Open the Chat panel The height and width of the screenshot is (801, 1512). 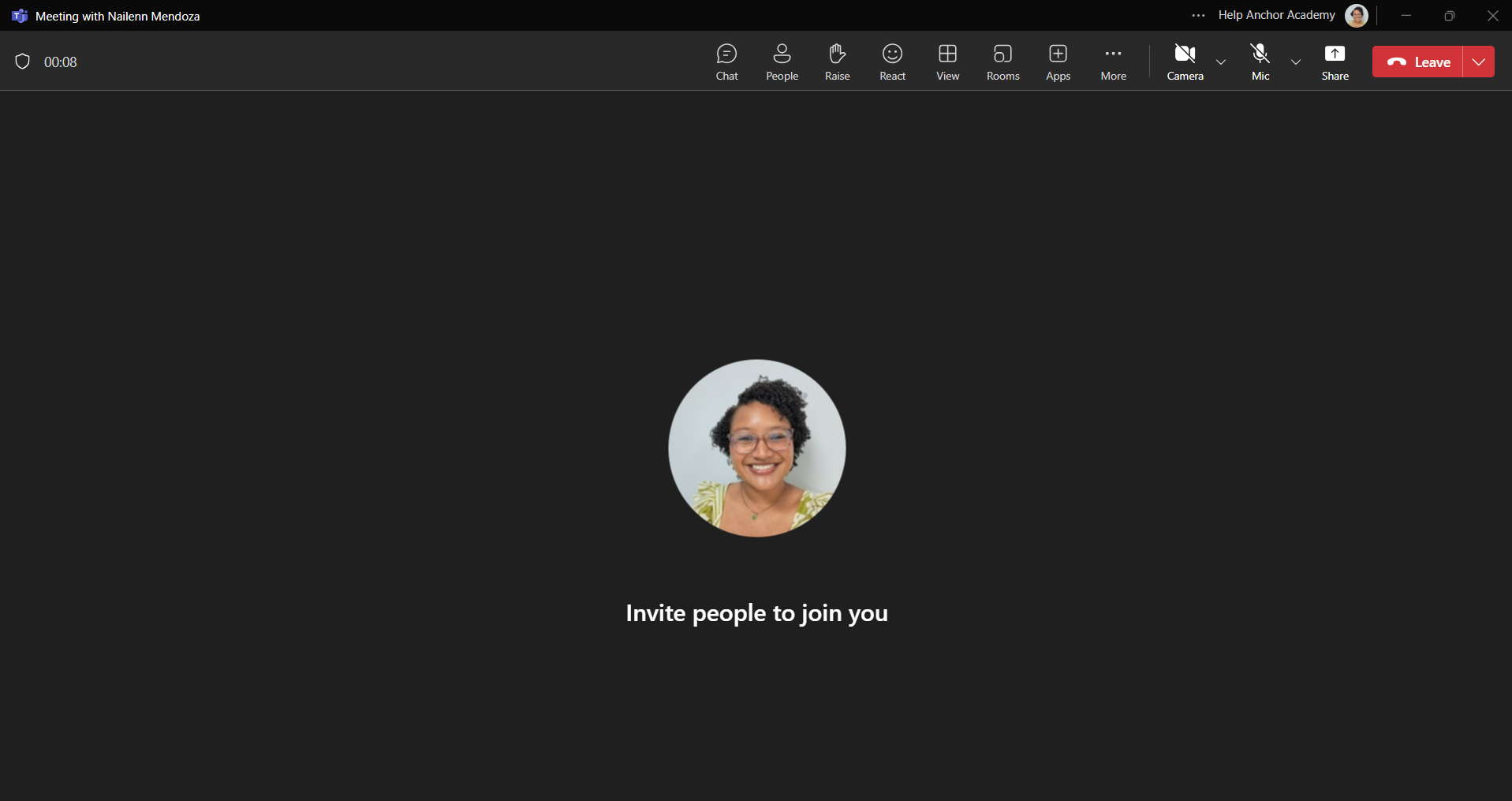point(726,62)
